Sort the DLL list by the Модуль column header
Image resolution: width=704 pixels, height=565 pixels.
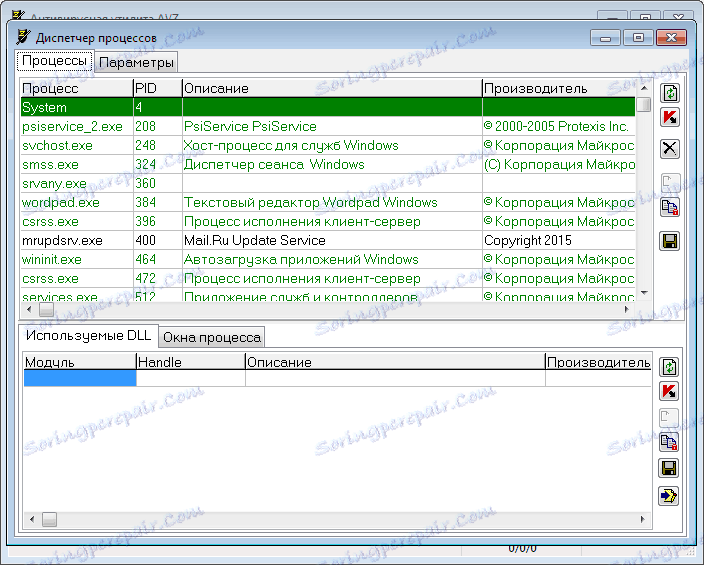(x=79, y=362)
